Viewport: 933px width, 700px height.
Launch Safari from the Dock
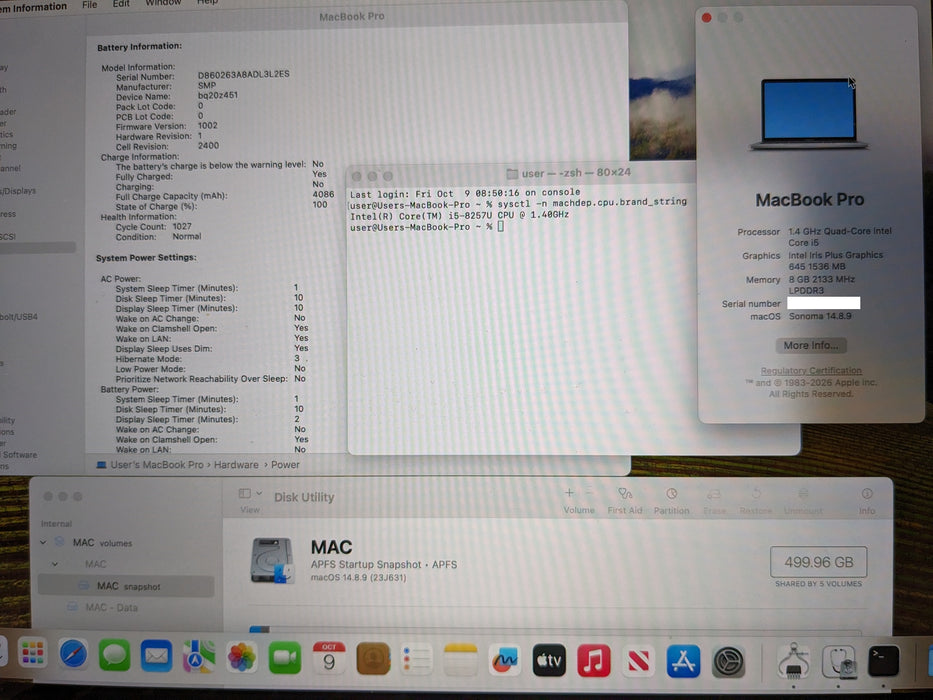[x=74, y=655]
